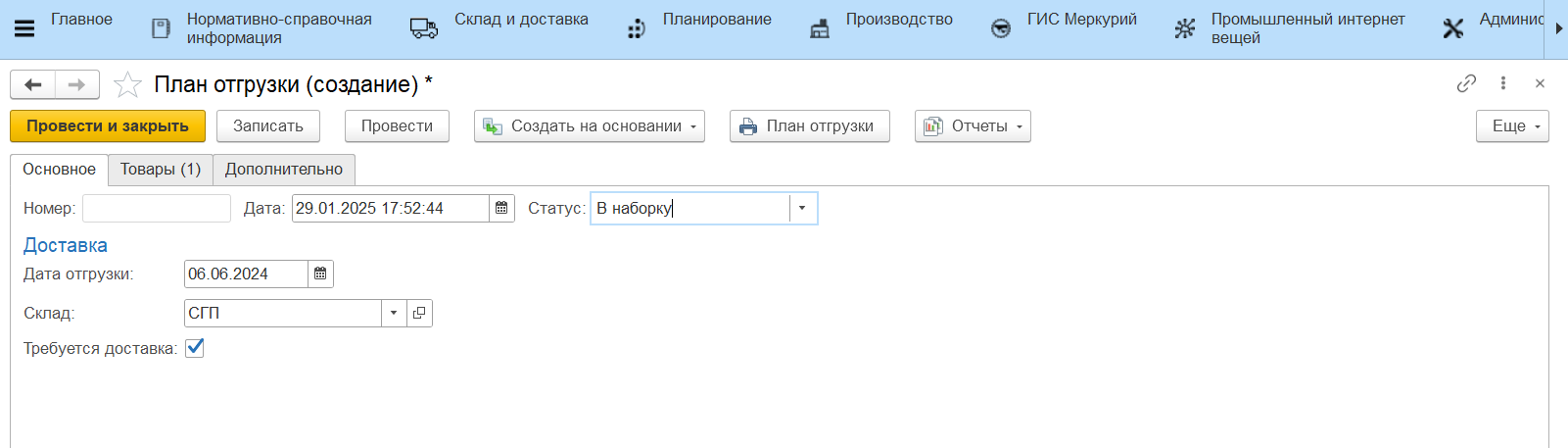
Task: Click the Номер input field
Action: (157, 208)
